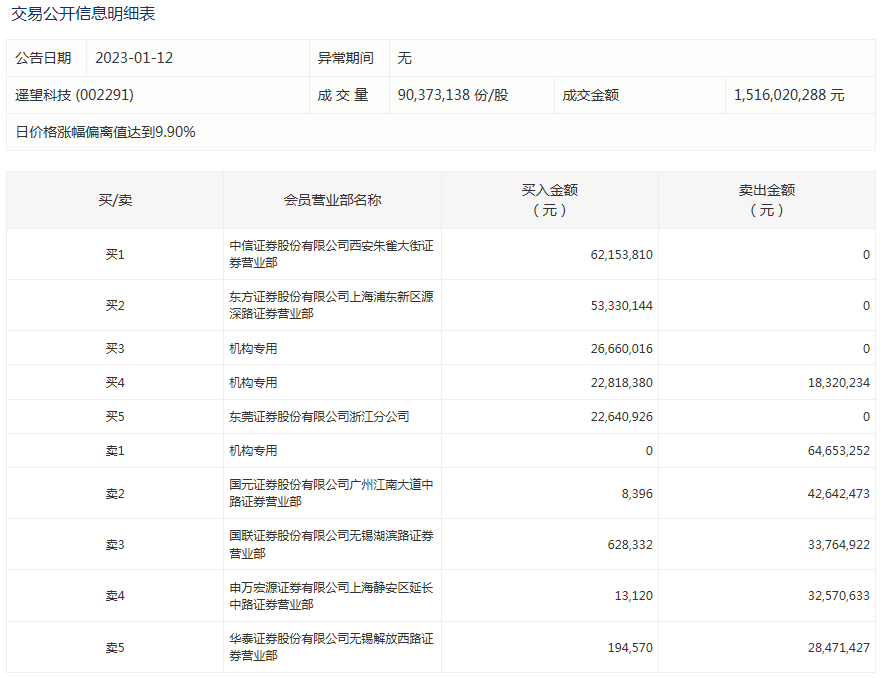This screenshot has width=884, height=678.
Task: Select the 买1 row label
Action: pyautogui.click(x=115, y=254)
